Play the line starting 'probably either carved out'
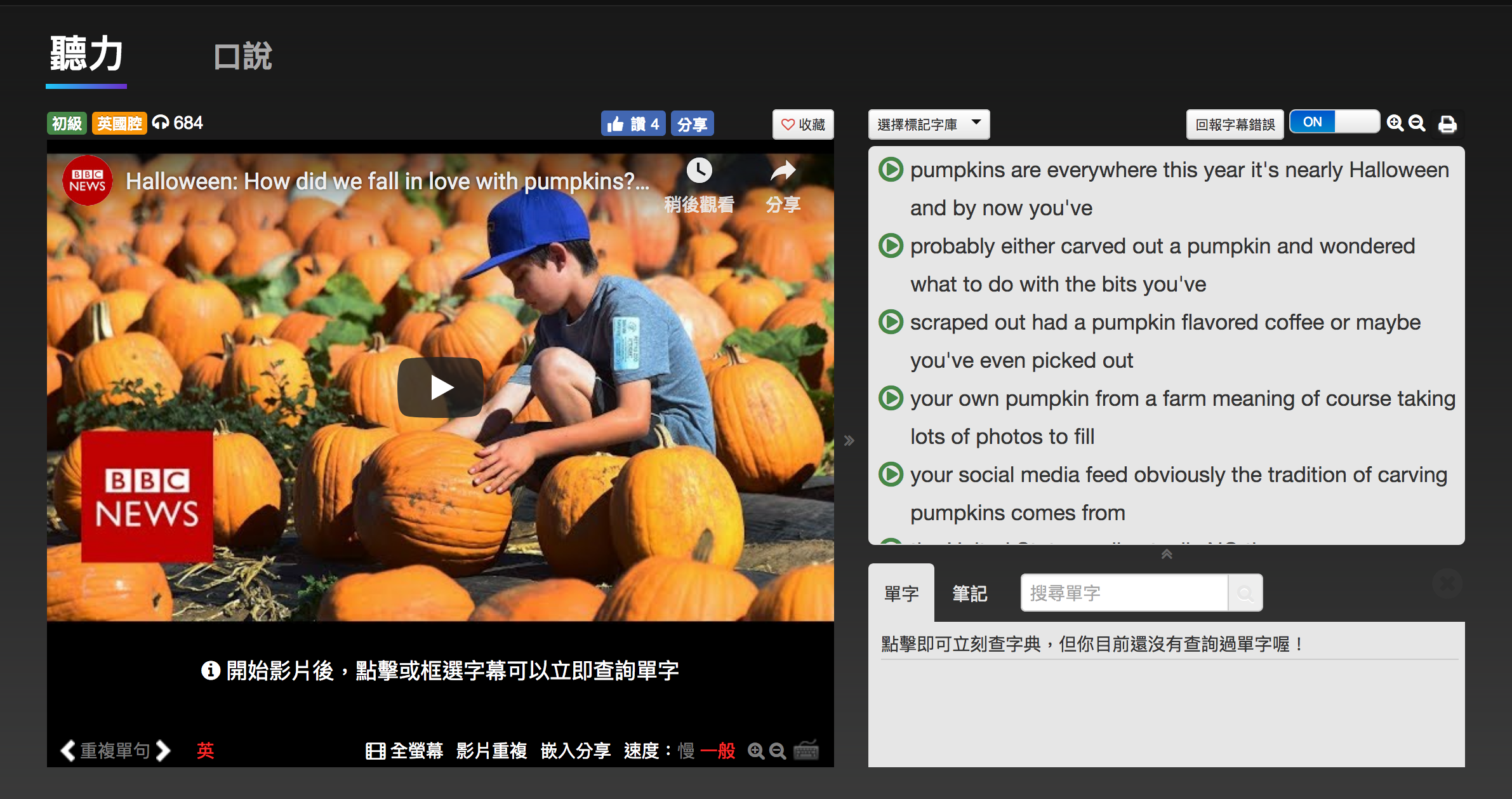 891,246
